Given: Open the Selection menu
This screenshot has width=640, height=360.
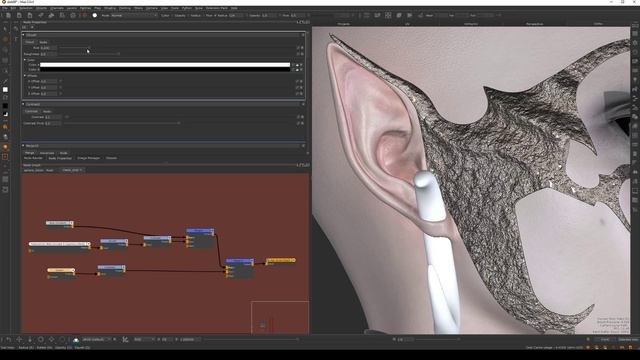Looking at the screenshot, I should [25, 8].
